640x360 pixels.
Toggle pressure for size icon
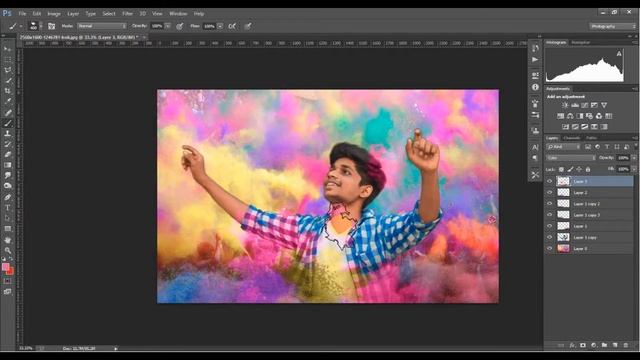[x=248, y=26]
